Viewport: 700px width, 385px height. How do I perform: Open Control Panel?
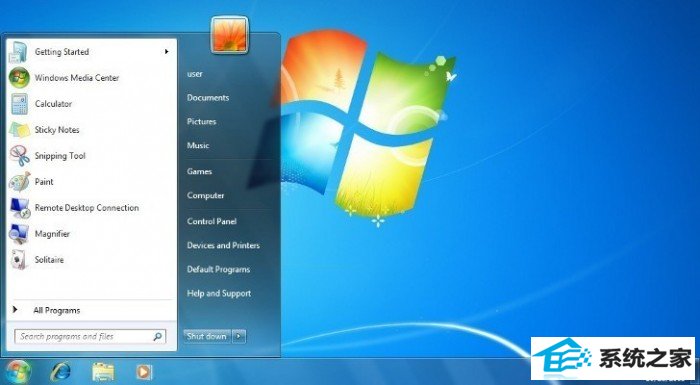pyautogui.click(x=212, y=222)
